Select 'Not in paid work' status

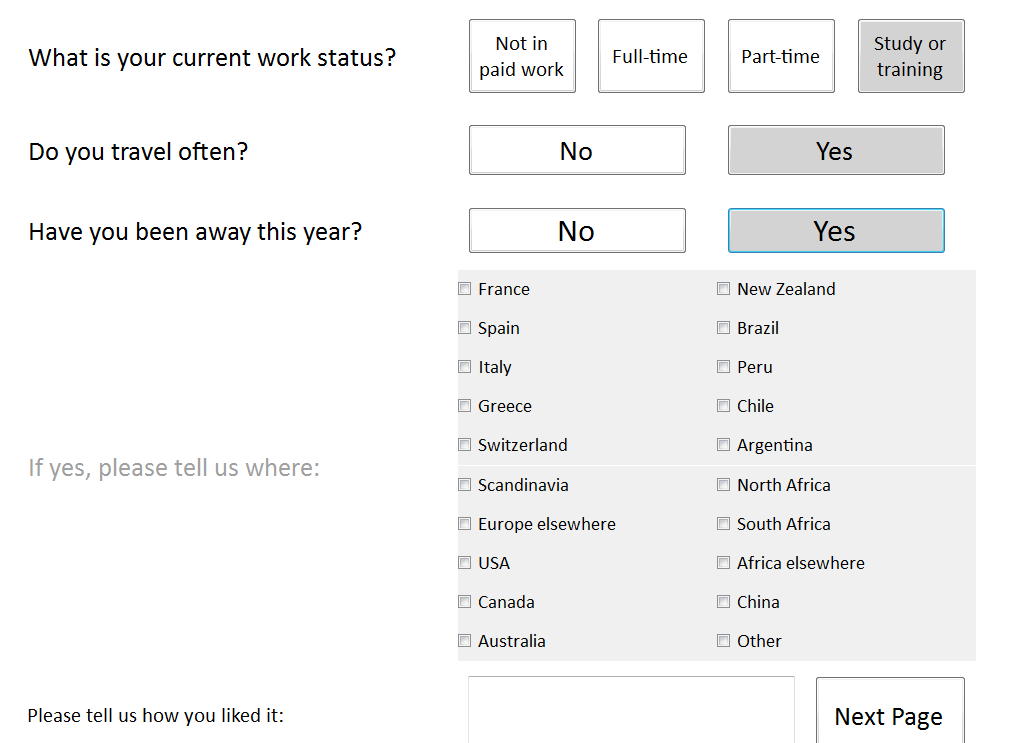click(x=522, y=56)
